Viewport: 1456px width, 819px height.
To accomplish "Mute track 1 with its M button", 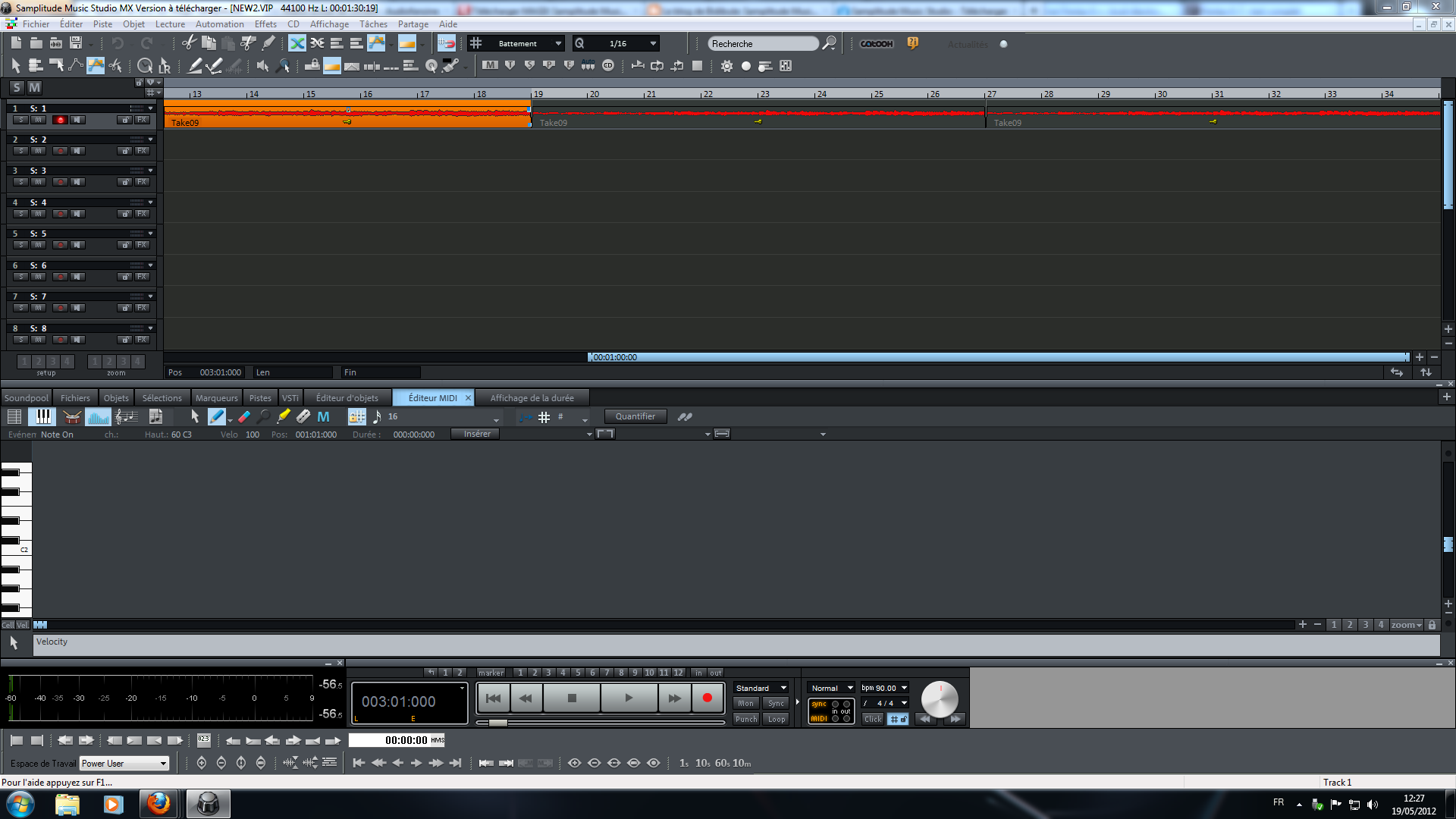I will click(39, 119).
